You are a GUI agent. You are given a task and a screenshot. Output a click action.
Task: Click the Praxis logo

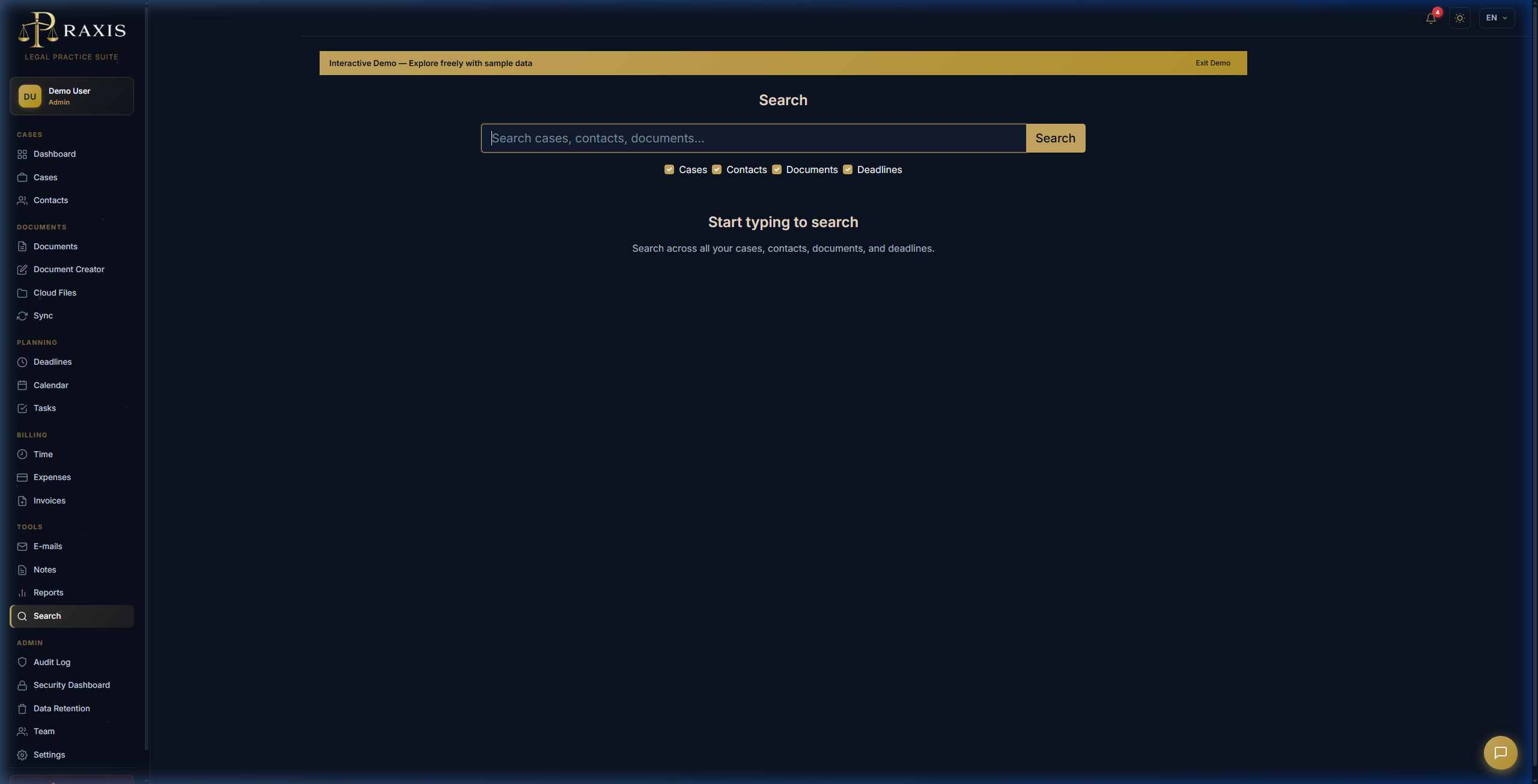(x=71, y=30)
